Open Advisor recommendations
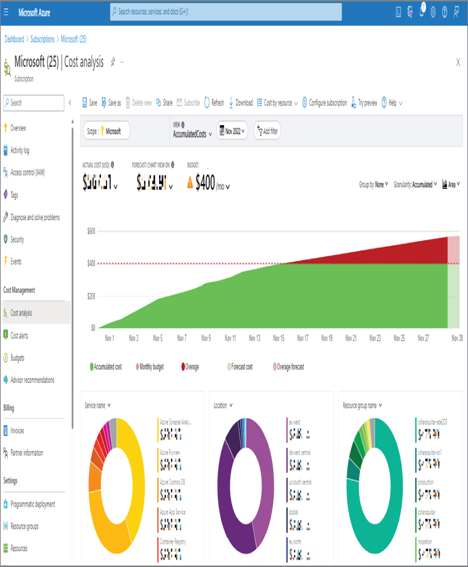 32,380
